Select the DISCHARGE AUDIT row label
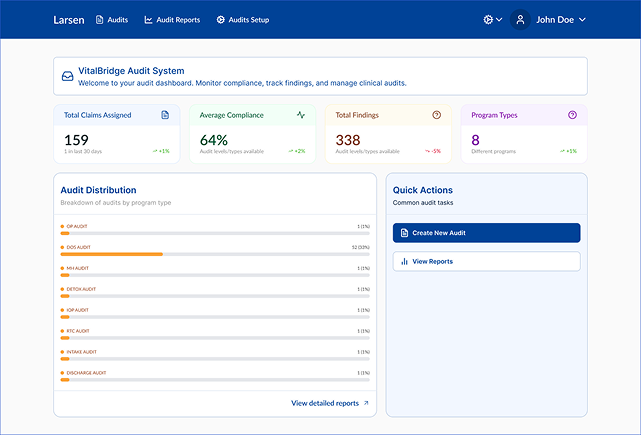 click(86, 373)
